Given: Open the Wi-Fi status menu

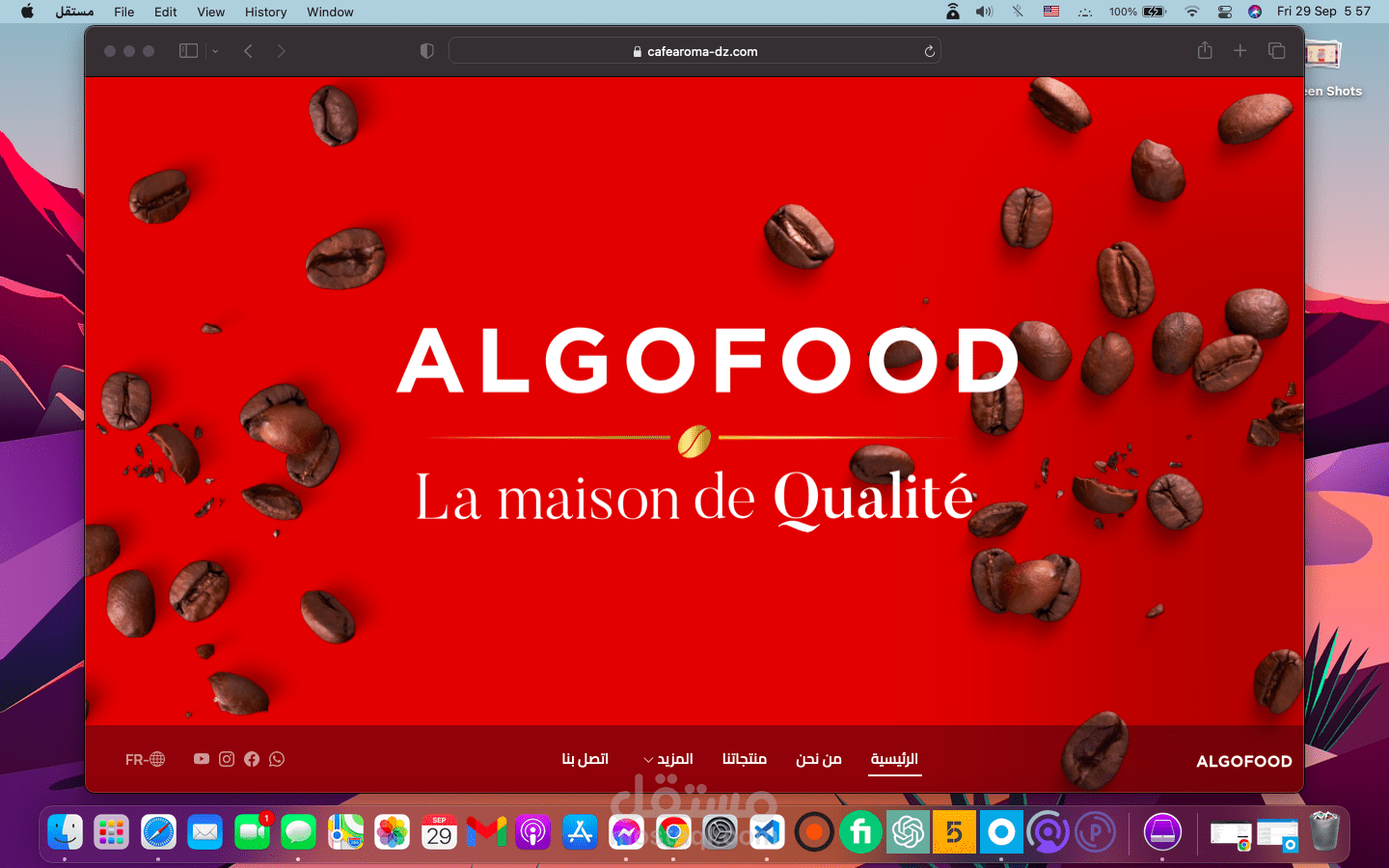Looking at the screenshot, I should tap(1192, 12).
